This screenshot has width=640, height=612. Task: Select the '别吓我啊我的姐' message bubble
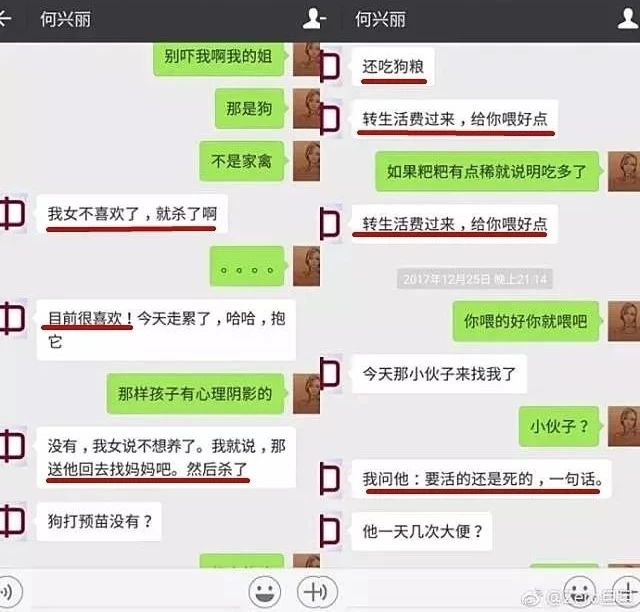pyautogui.click(x=219, y=58)
